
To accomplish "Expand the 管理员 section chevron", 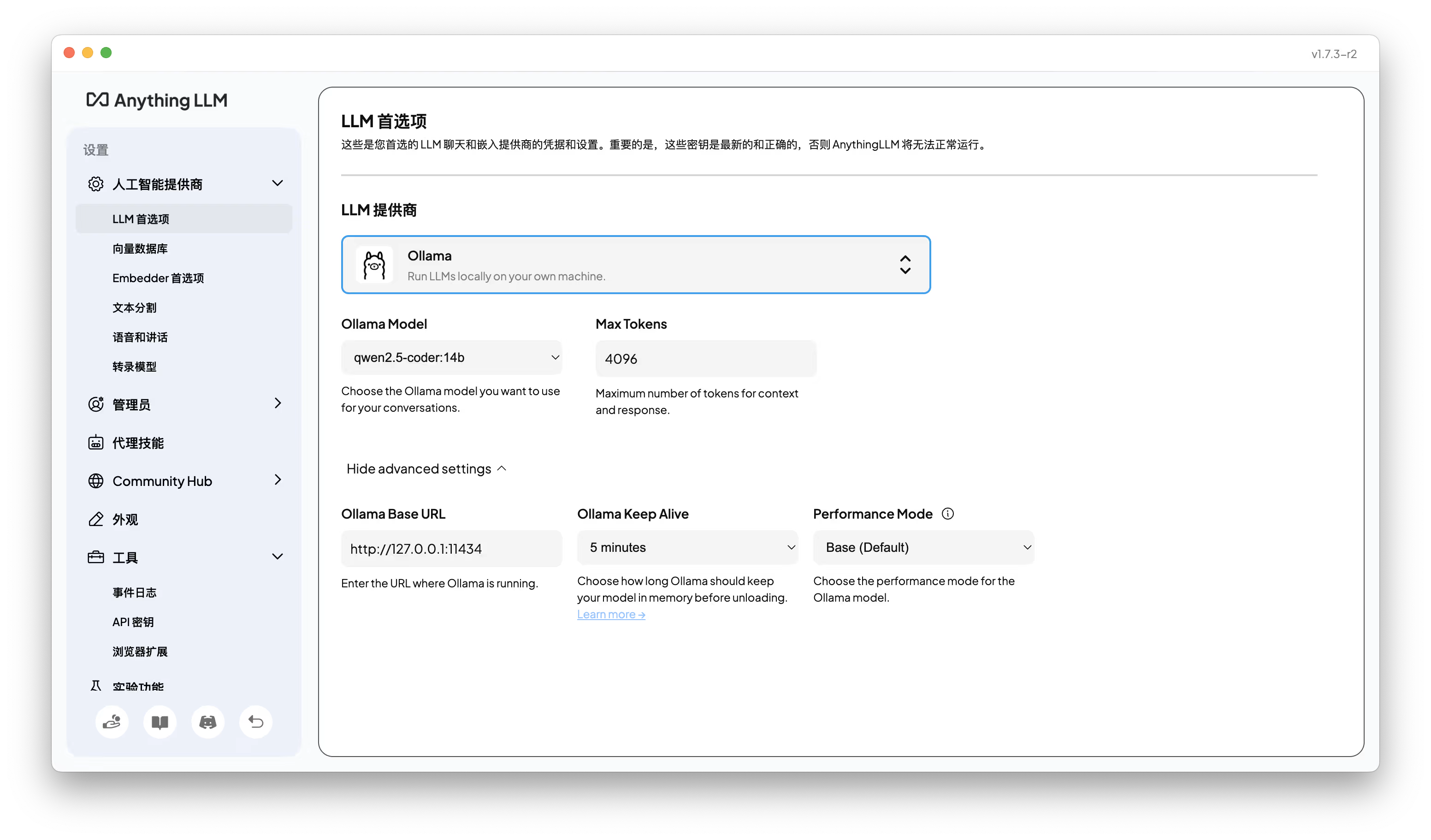I will pyautogui.click(x=277, y=403).
